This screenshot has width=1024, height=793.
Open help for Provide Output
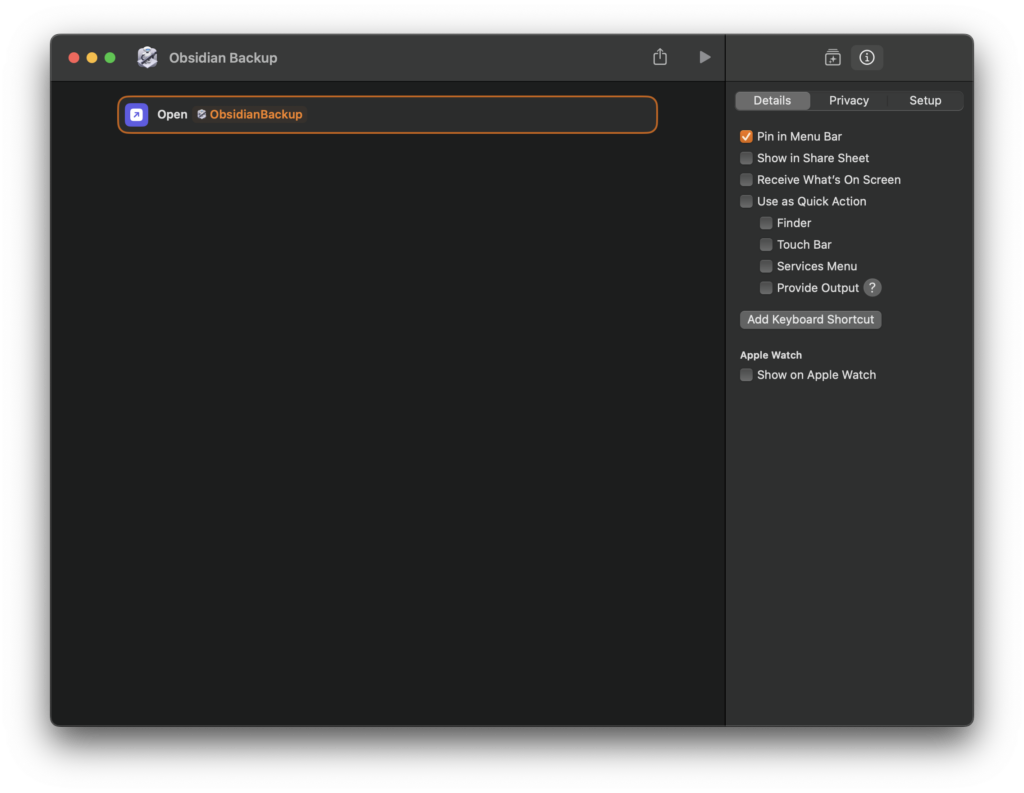872,287
